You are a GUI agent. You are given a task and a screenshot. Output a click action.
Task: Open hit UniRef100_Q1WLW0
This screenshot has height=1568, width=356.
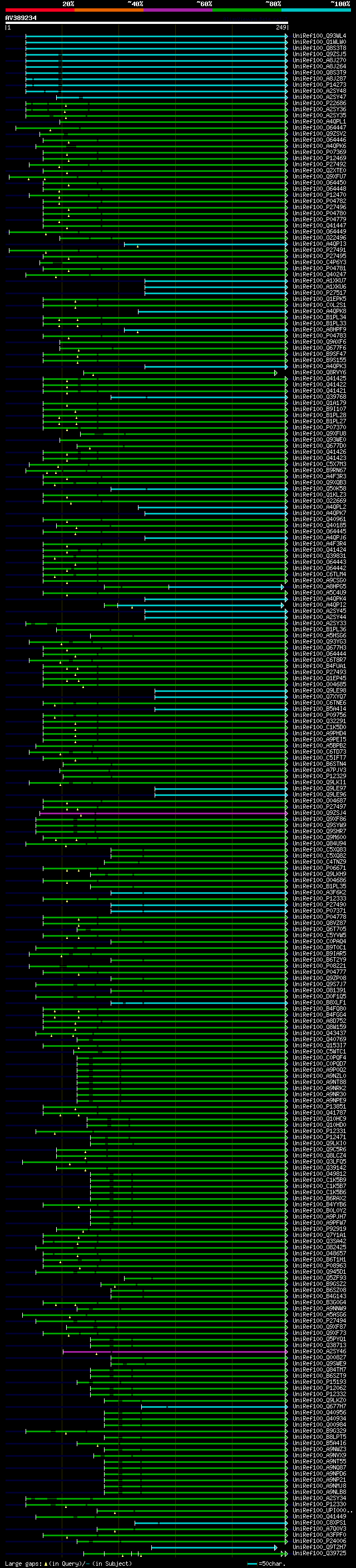[319, 42]
